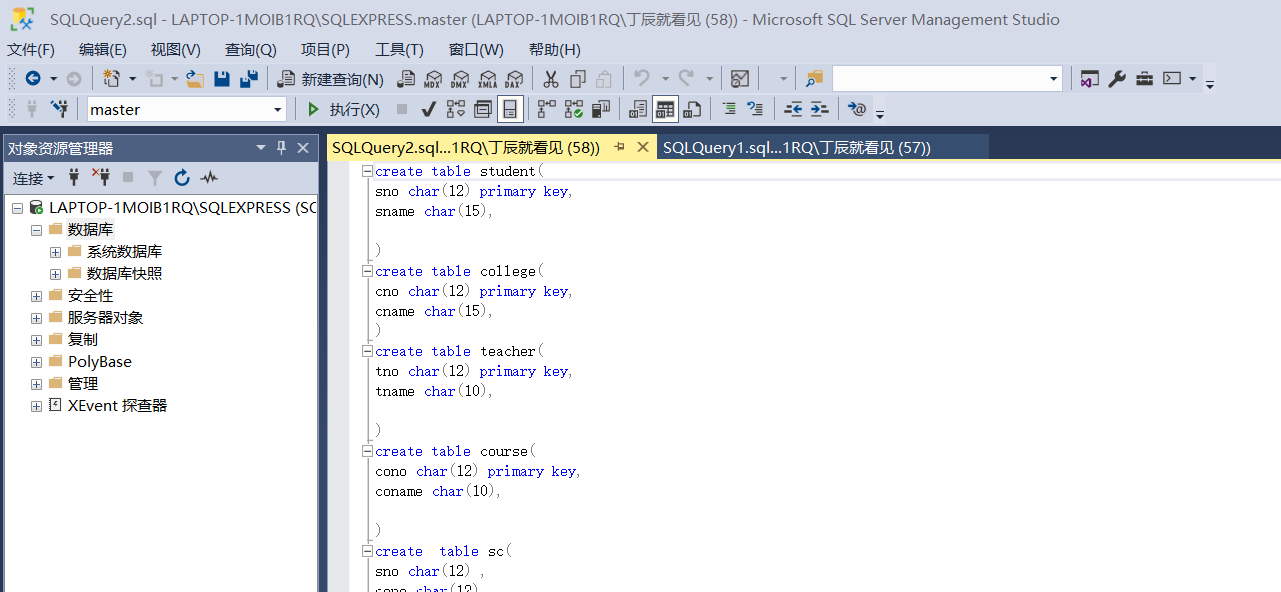Select the XEvent 探查器 tree item
The width and height of the screenshot is (1281, 592).
[x=117, y=406]
